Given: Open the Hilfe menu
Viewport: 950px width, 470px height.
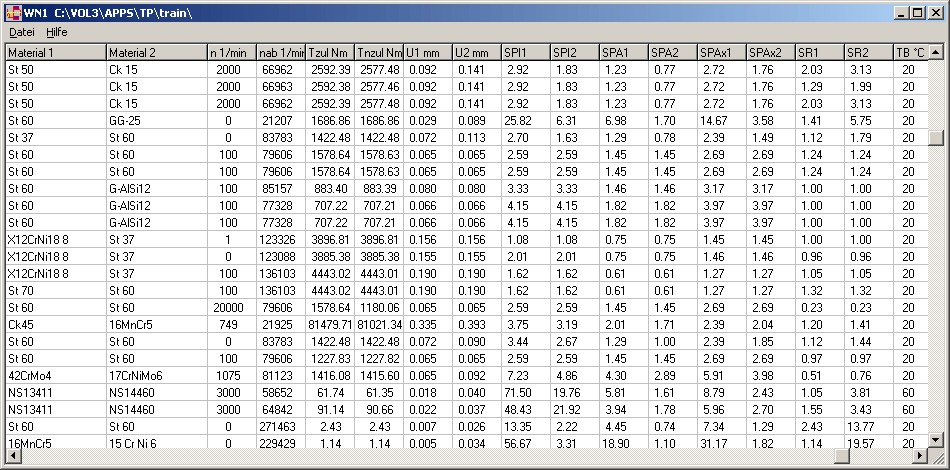Looking at the screenshot, I should coord(56,32).
